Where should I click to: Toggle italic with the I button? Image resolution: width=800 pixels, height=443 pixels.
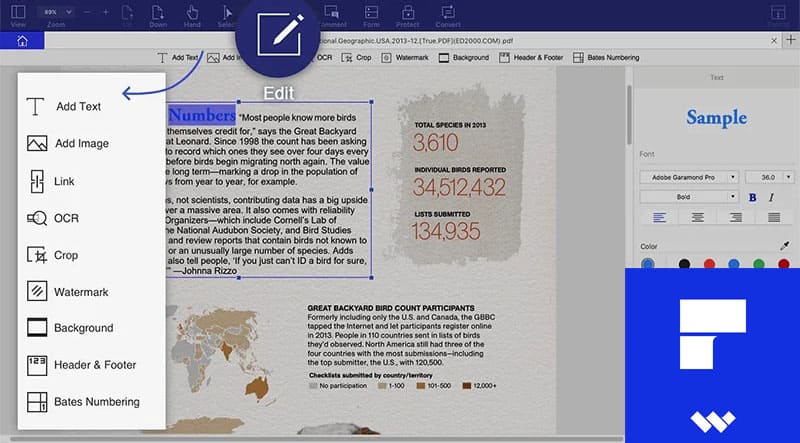(771, 197)
